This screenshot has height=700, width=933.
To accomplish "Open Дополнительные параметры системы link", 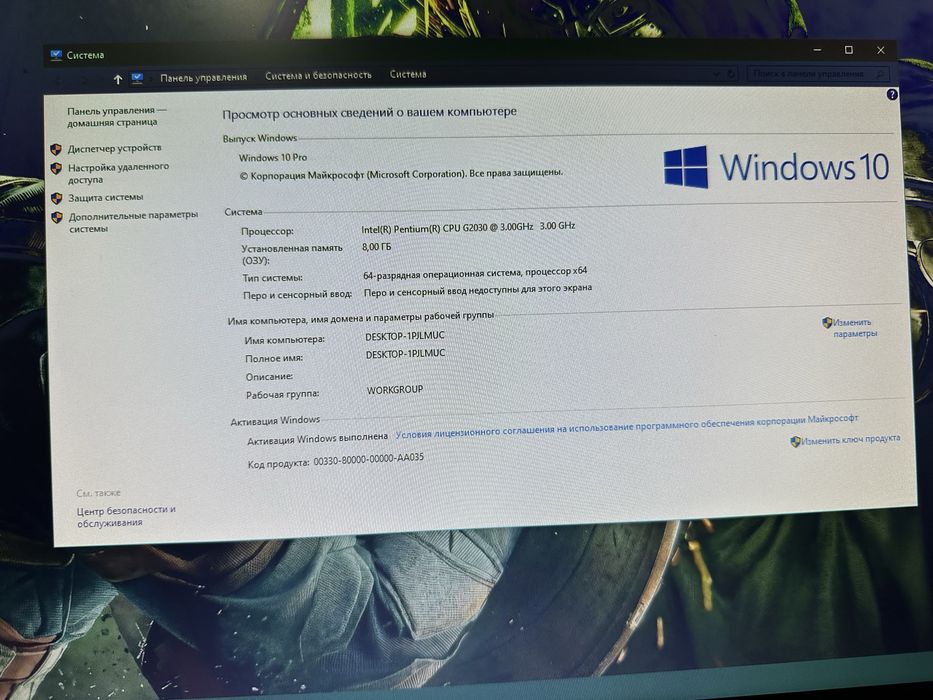I will click(133, 222).
